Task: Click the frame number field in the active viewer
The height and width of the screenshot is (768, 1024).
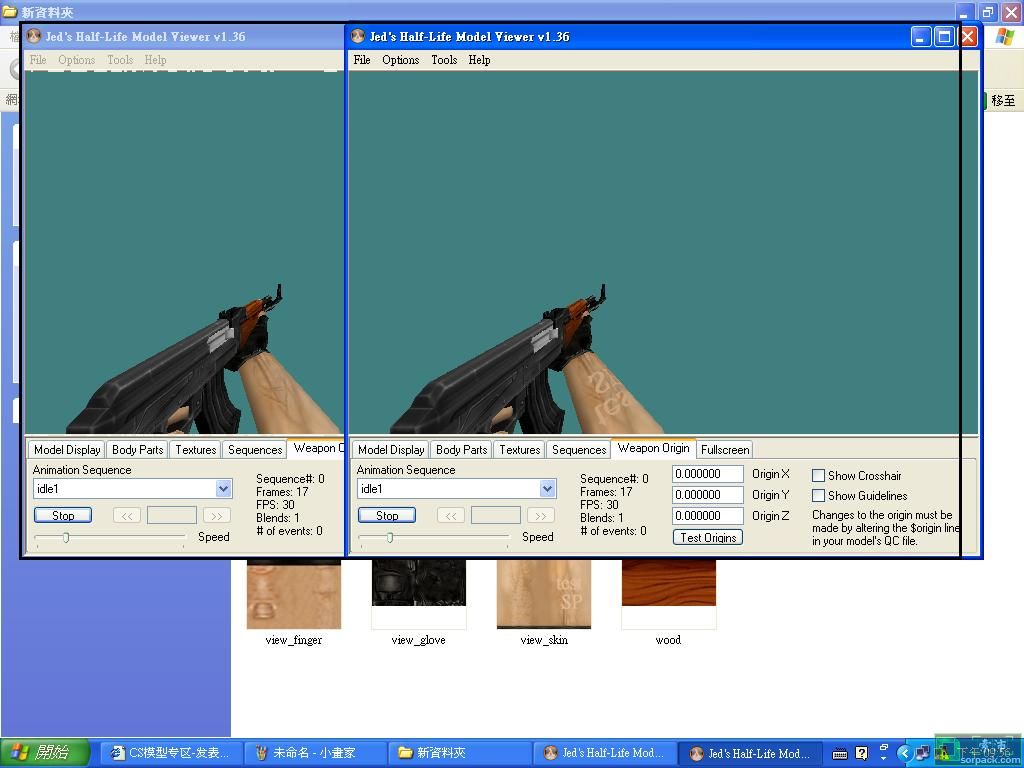Action: 496,516
